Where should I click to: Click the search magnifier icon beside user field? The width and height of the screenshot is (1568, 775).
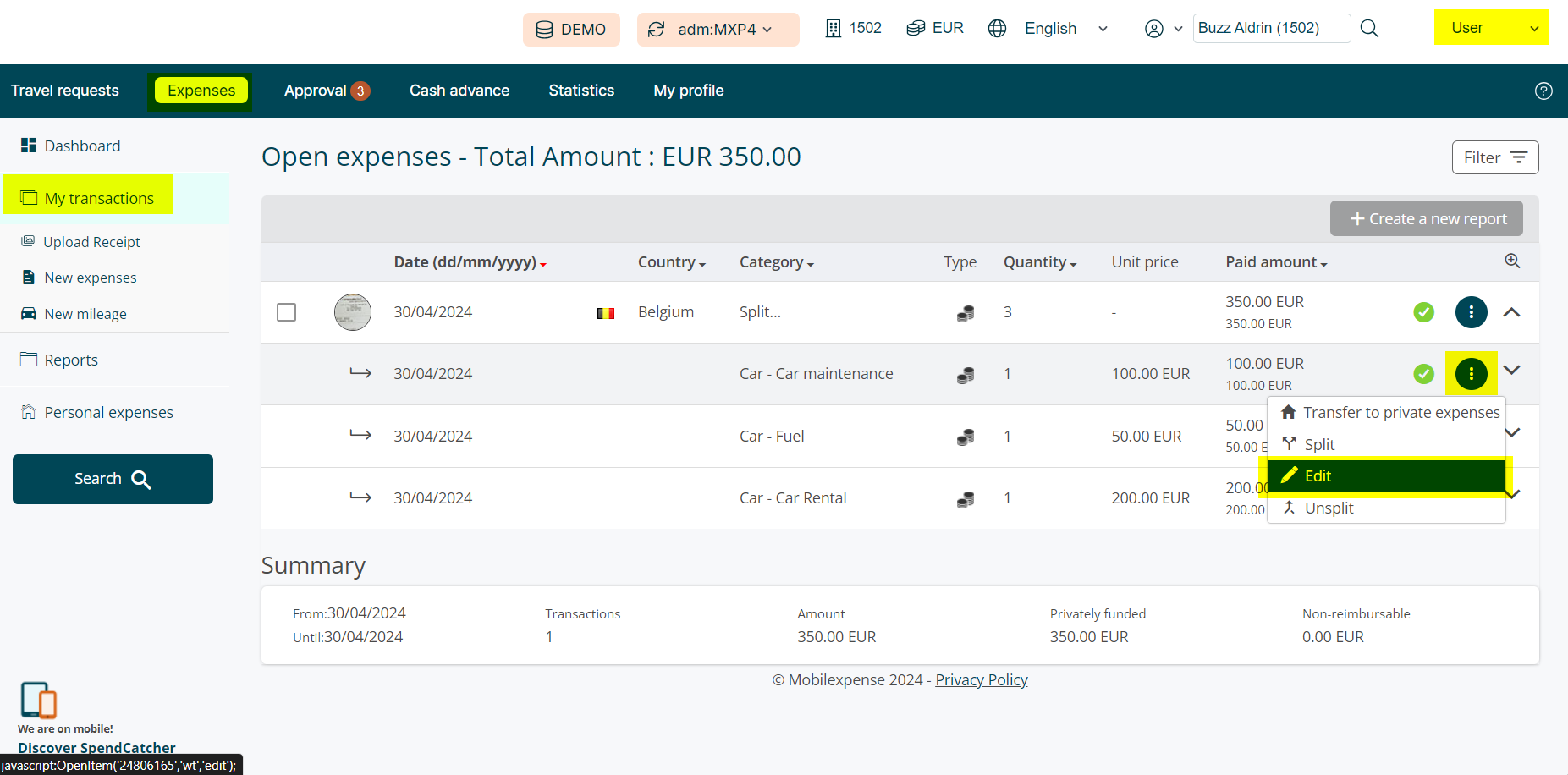coord(1369,29)
